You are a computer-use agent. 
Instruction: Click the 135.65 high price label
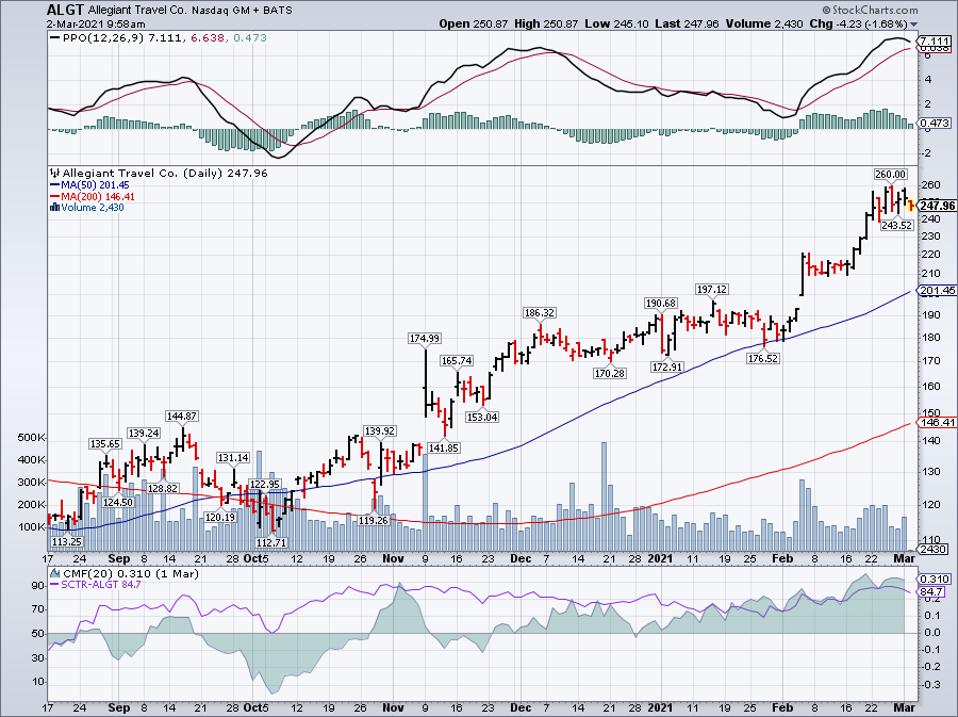tap(105, 444)
